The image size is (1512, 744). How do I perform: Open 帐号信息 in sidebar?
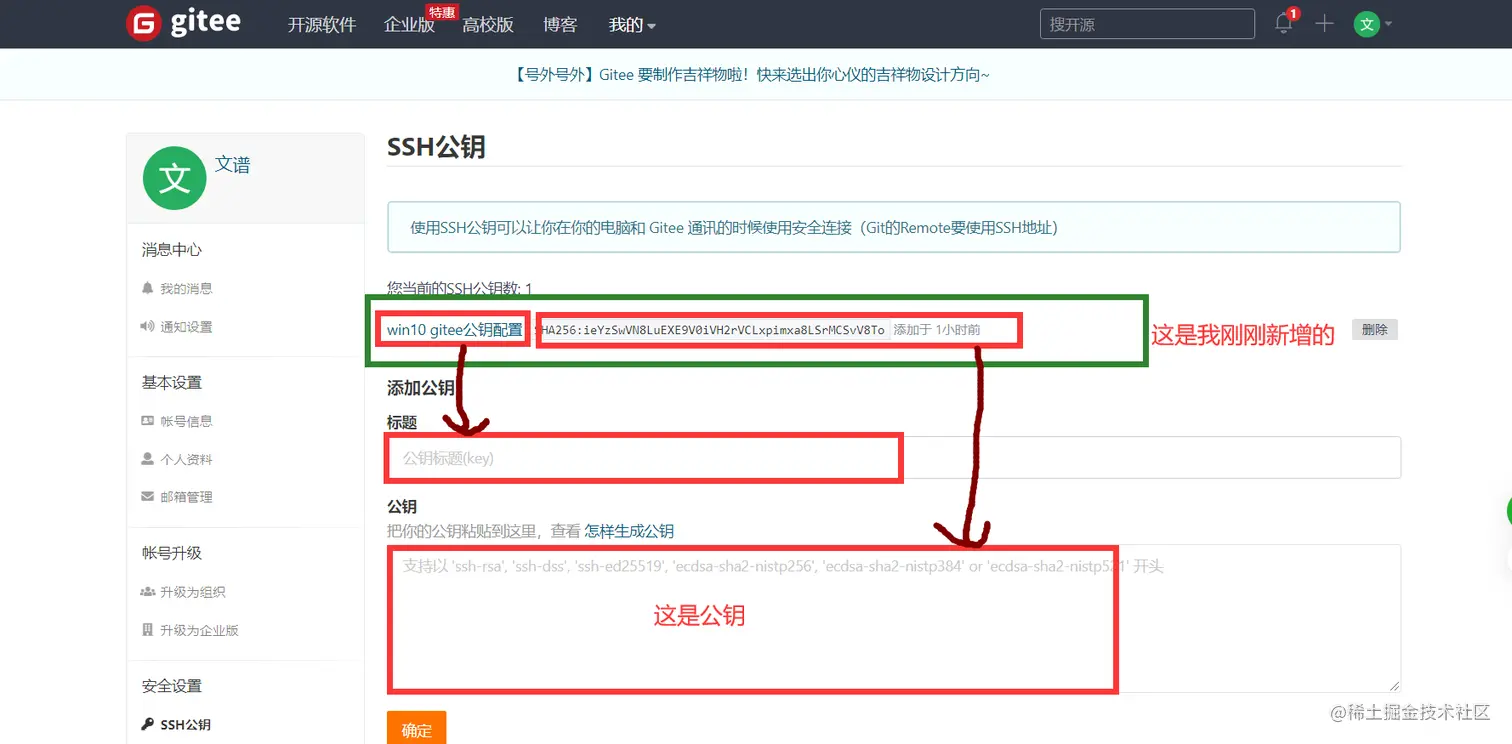tap(186, 421)
